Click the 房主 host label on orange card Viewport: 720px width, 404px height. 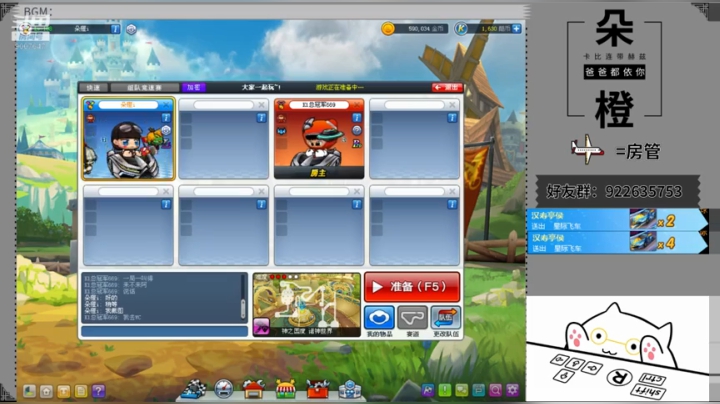[x=319, y=173]
